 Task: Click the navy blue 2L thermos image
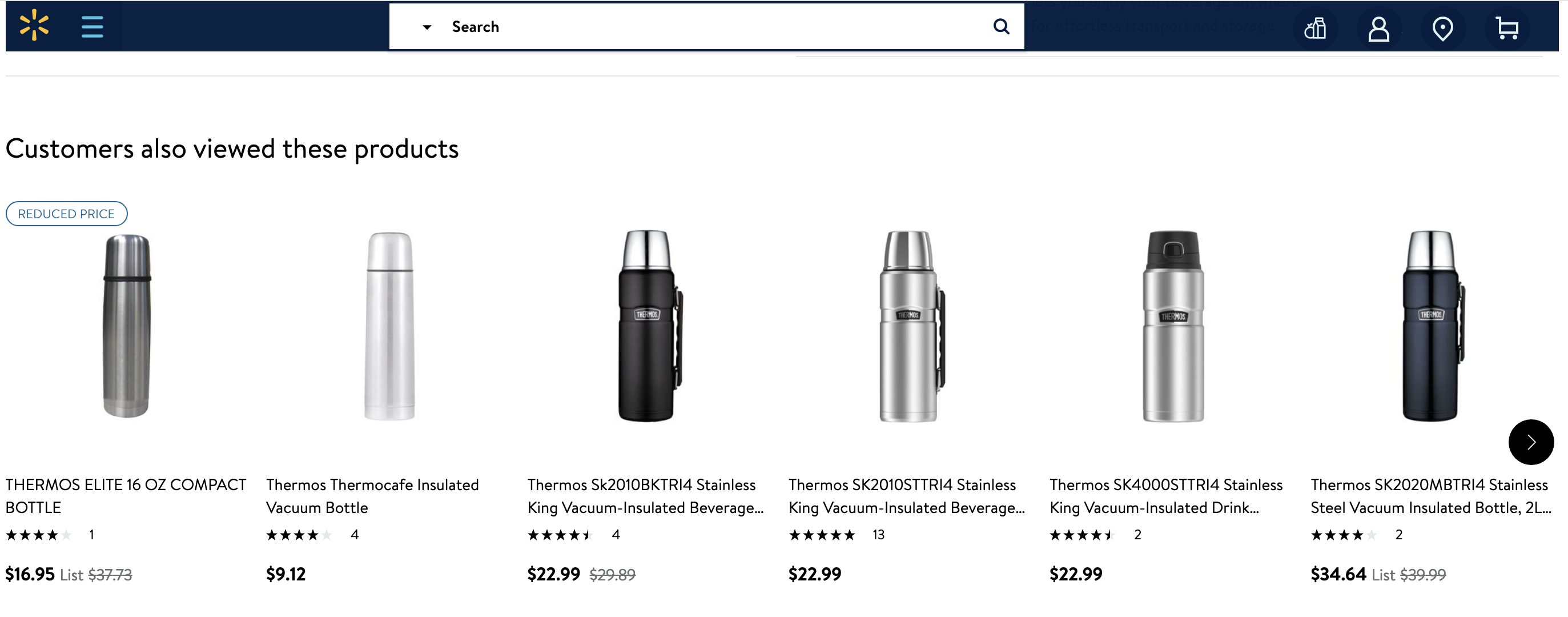(x=1432, y=326)
